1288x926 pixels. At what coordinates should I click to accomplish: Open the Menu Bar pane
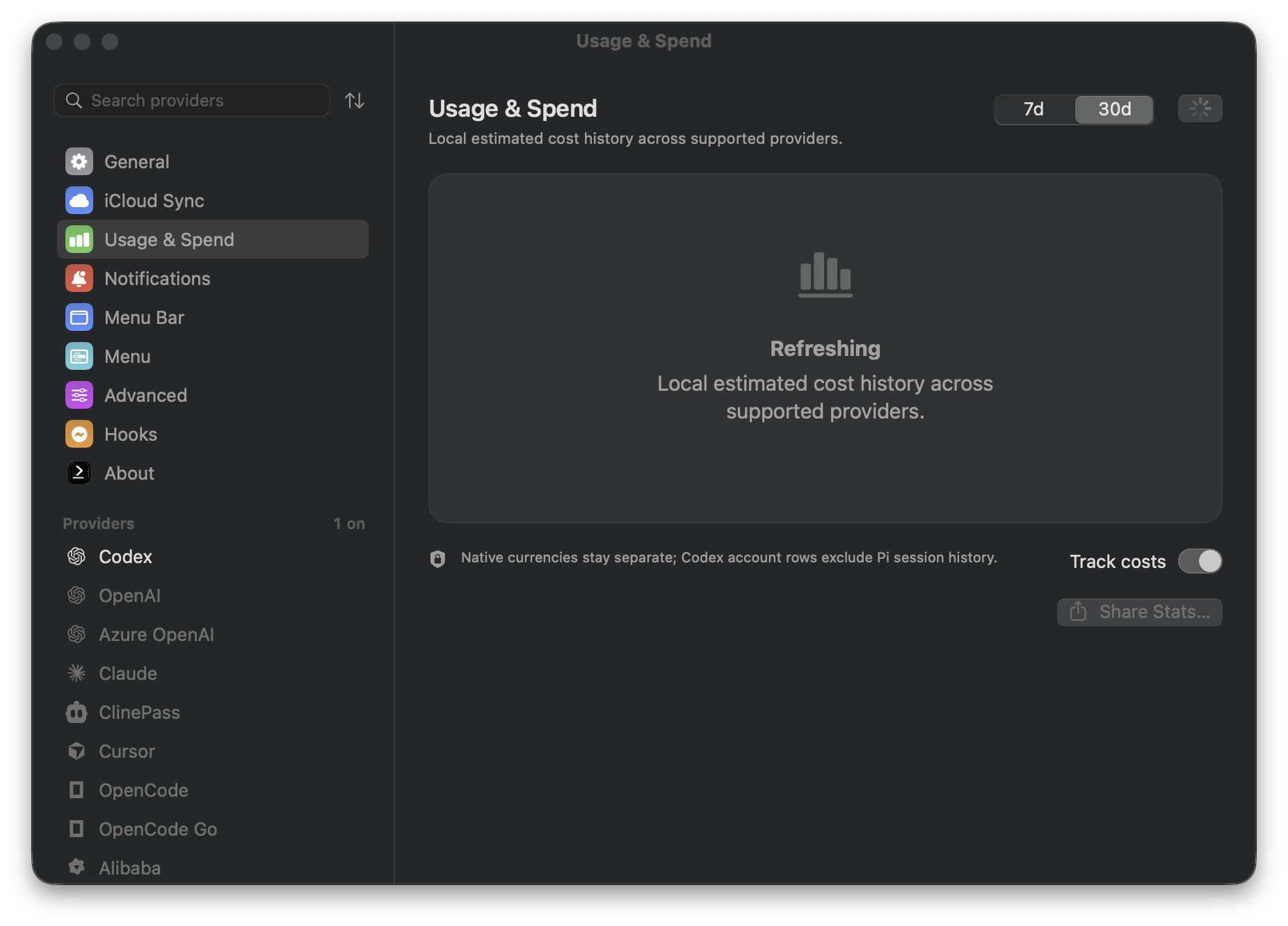pyautogui.click(x=213, y=318)
